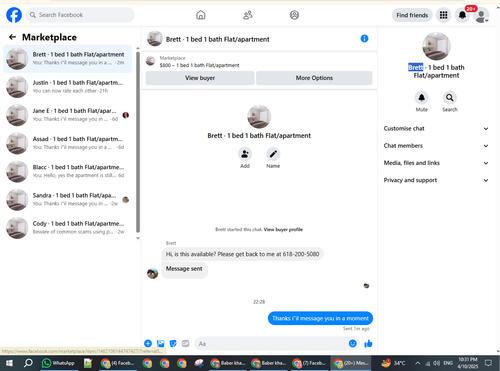Open more actions plus icon in composer
Screen dimensions: 500x371
(x=148, y=343)
